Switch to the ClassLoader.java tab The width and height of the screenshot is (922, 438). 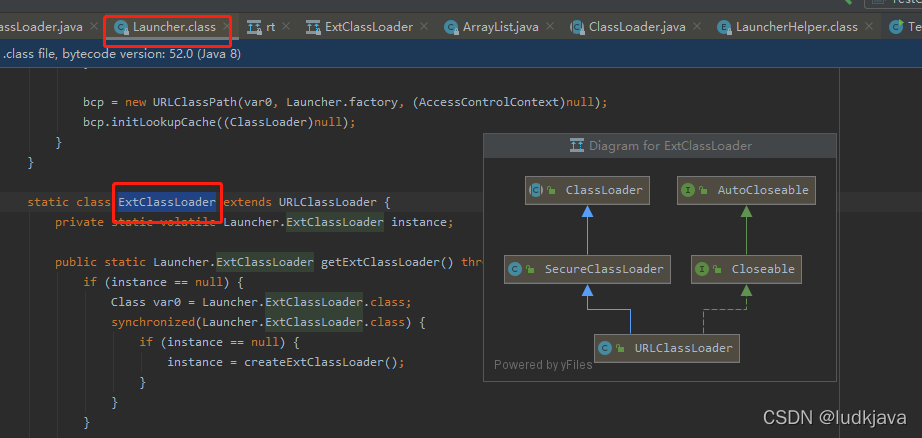point(637,27)
